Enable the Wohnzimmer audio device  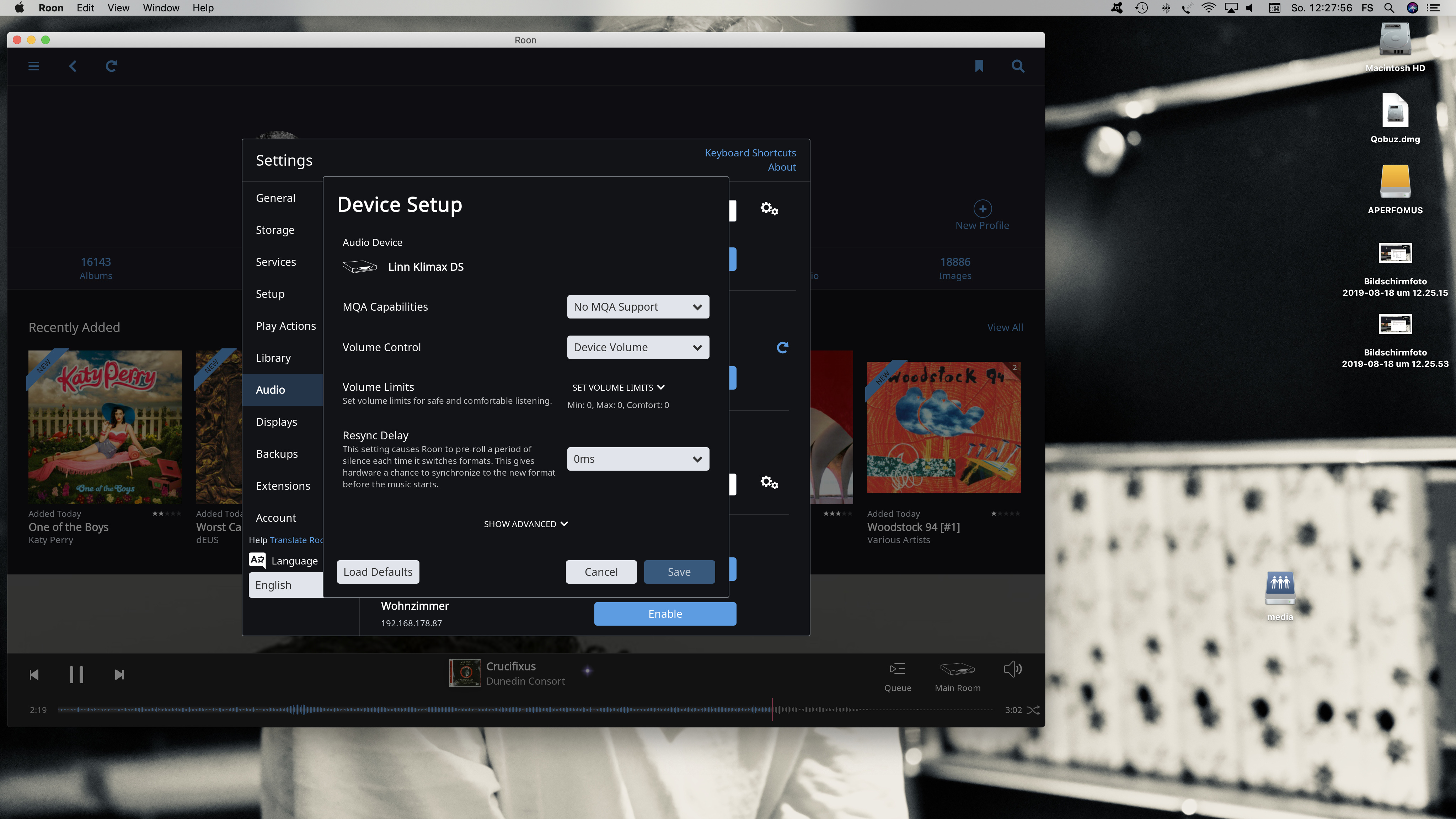[665, 614]
